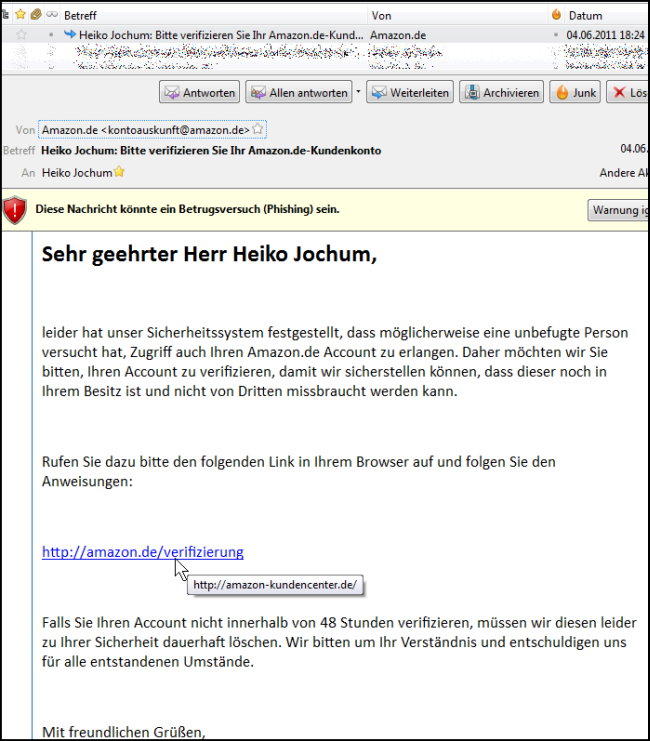
Task: Open the dropdown arrow beside Allen antworten
Action: pos(358,92)
